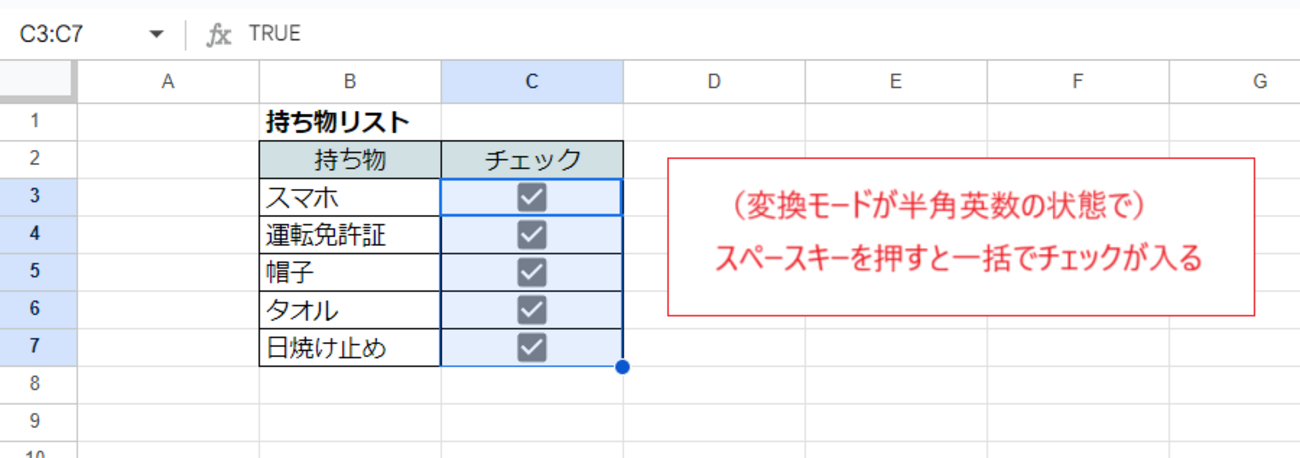1300x458 pixels.
Task: Toggle the 日焼け止め checkbox
Action: click(x=532, y=347)
